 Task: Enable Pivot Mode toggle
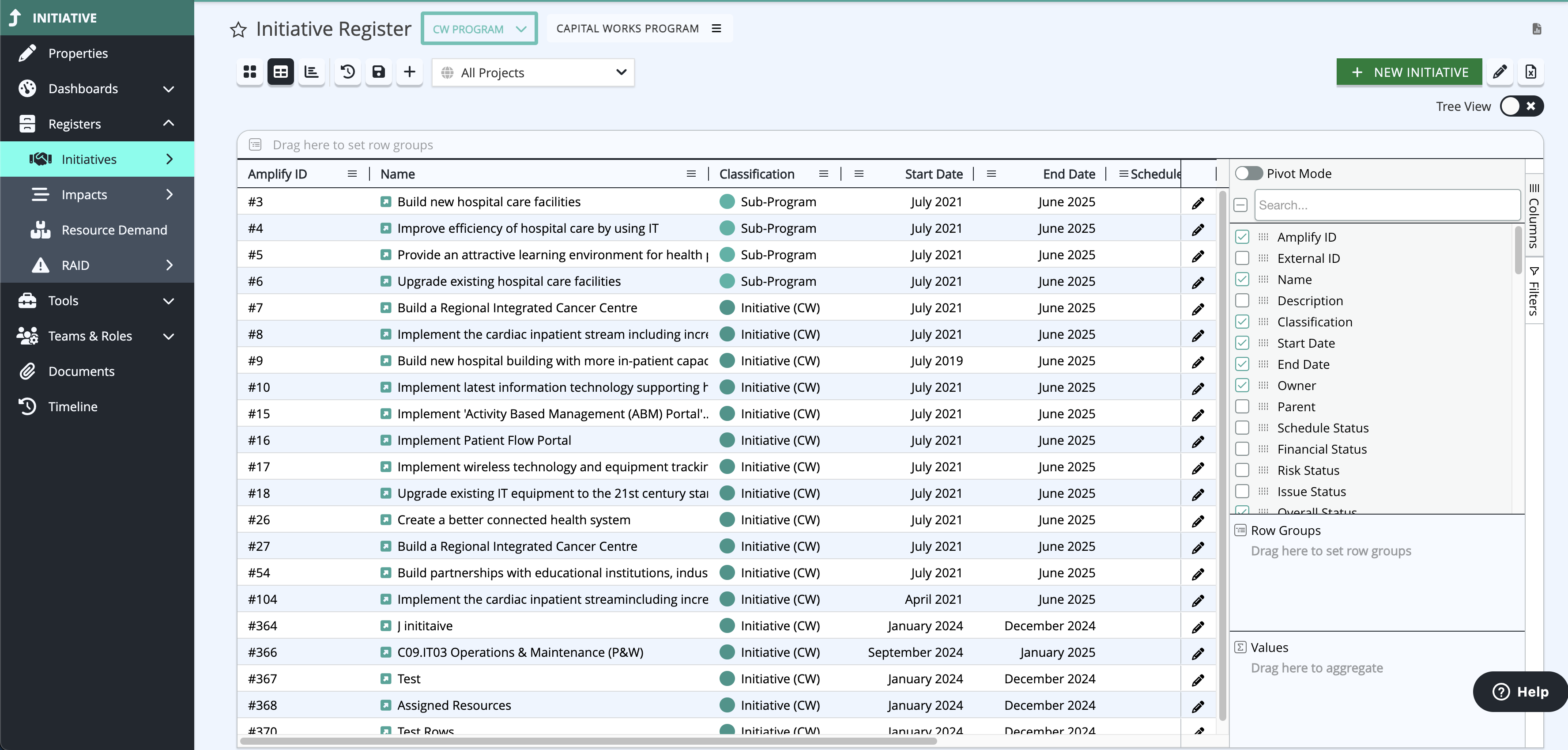coord(1248,174)
